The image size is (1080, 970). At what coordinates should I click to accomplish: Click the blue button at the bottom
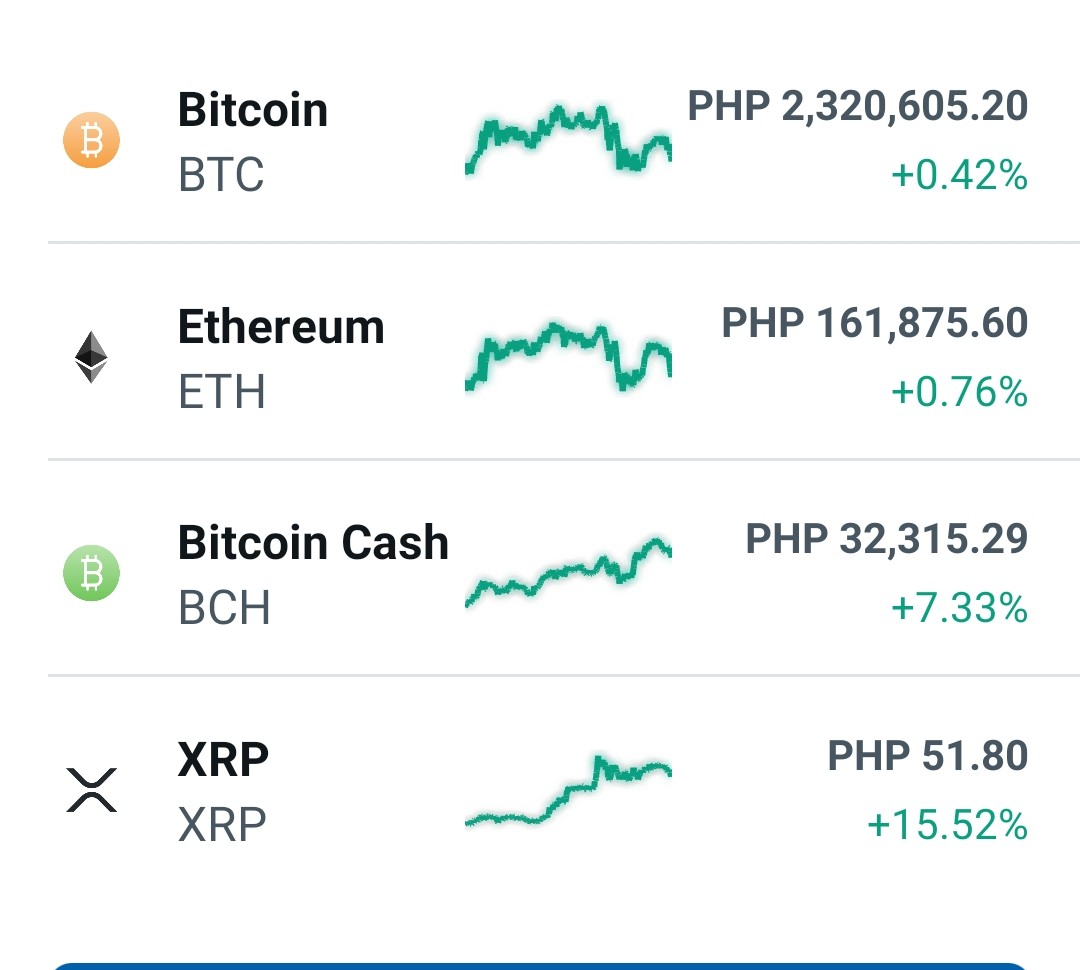pyautogui.click(x=540, y=966)
